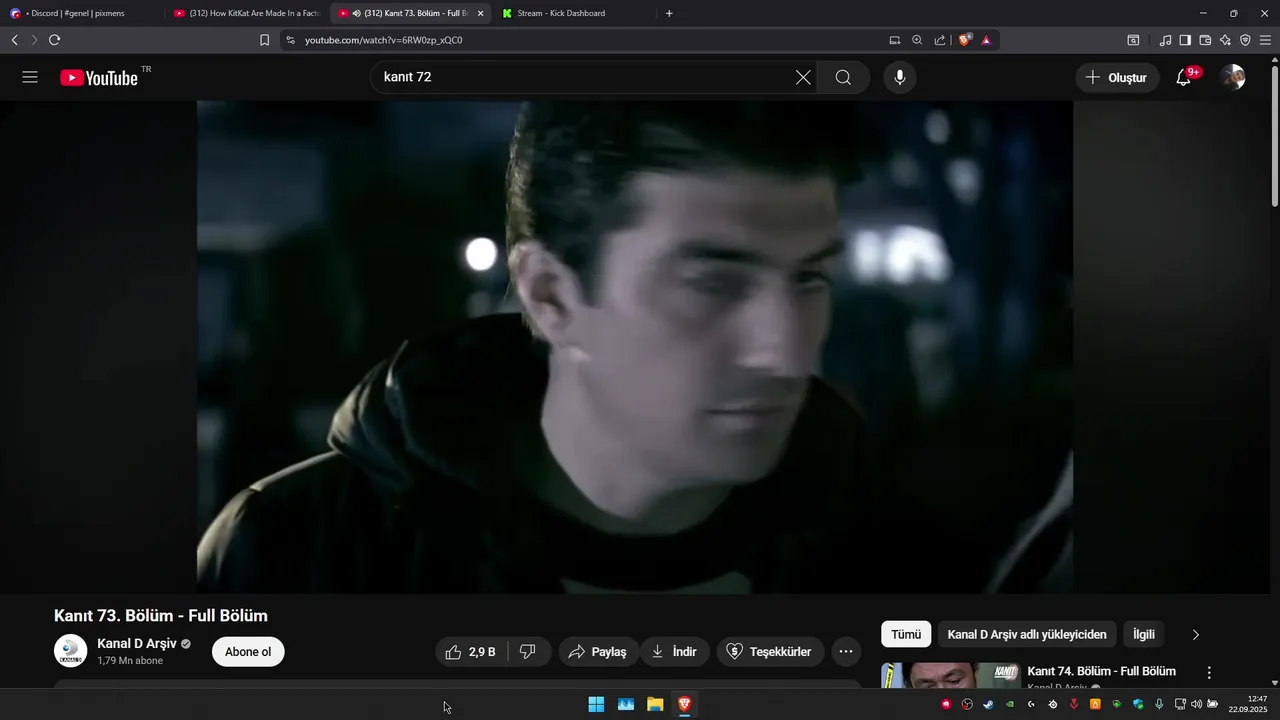The width and height of the screenshot is (1280, 720).
Task: Open the Brave playlist music icon
Action: coord(1165,40)
